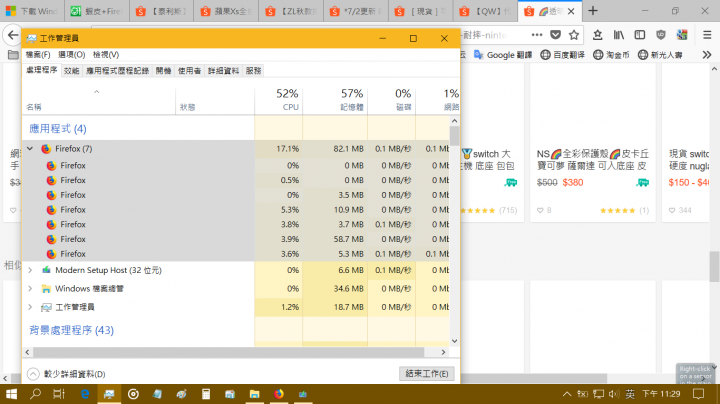720x404 pixels.
Task: Open the Action Center notification icon
Action: click(698, 394)
